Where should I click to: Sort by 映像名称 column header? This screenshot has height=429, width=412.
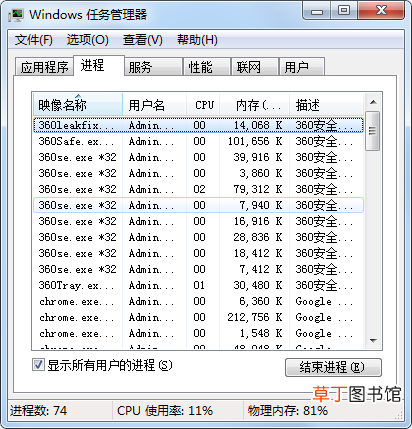pyautogui.click(x=78, y=105)
